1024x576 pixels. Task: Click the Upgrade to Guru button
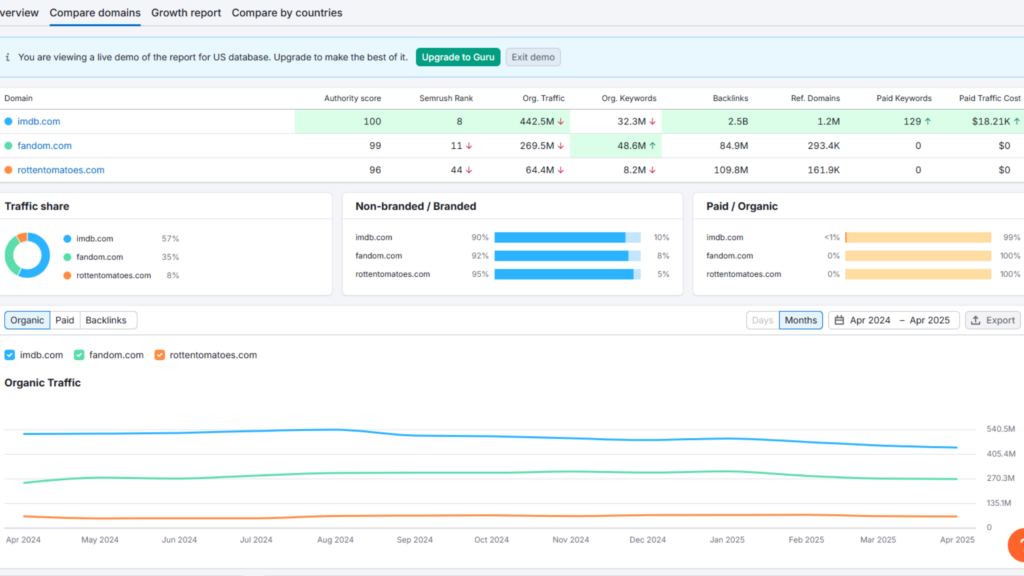point(458,57)
